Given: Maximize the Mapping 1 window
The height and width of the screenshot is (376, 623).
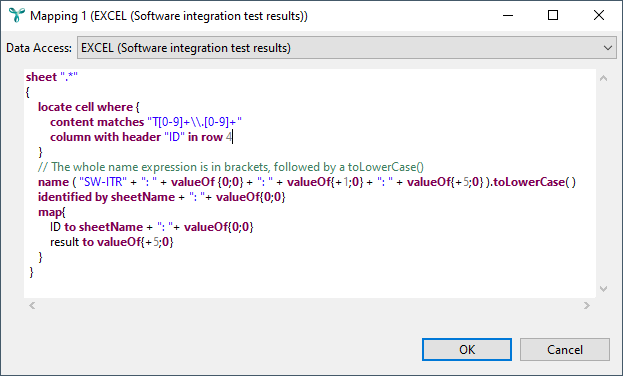Looking at the screenshot, I should click(x=553, y=16).
